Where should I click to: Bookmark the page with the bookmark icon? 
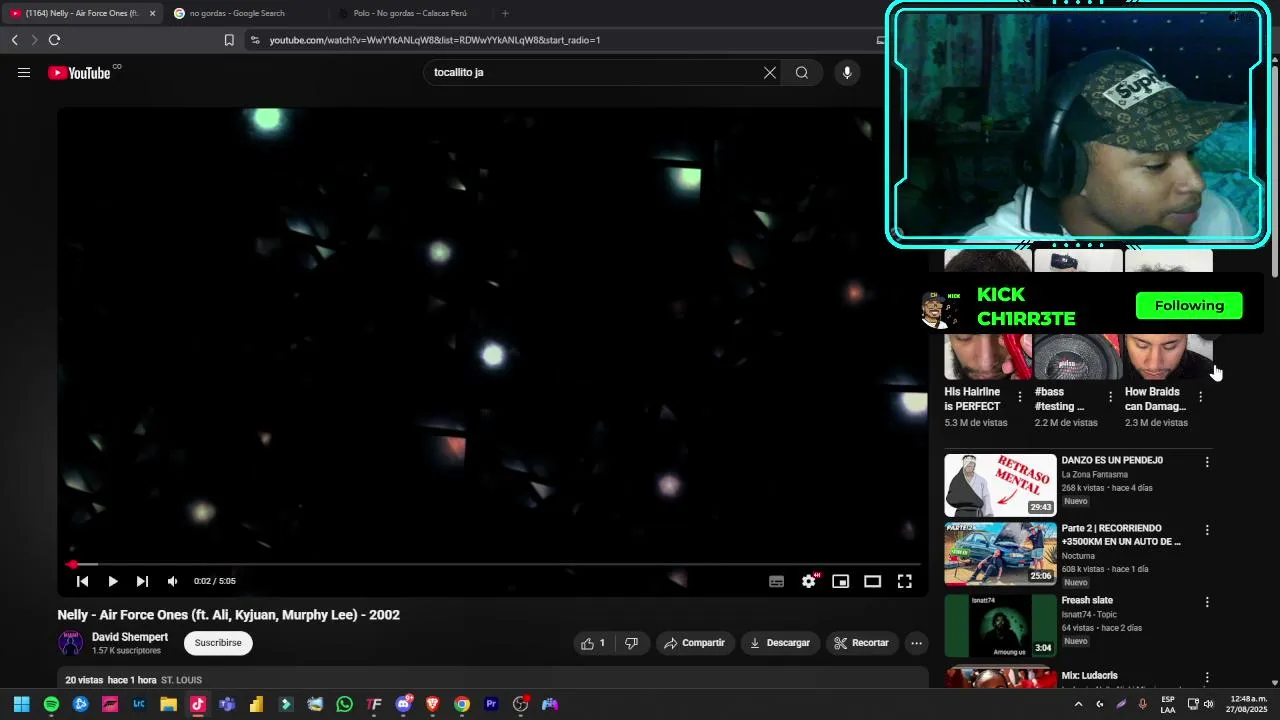(x=229, y=40)
